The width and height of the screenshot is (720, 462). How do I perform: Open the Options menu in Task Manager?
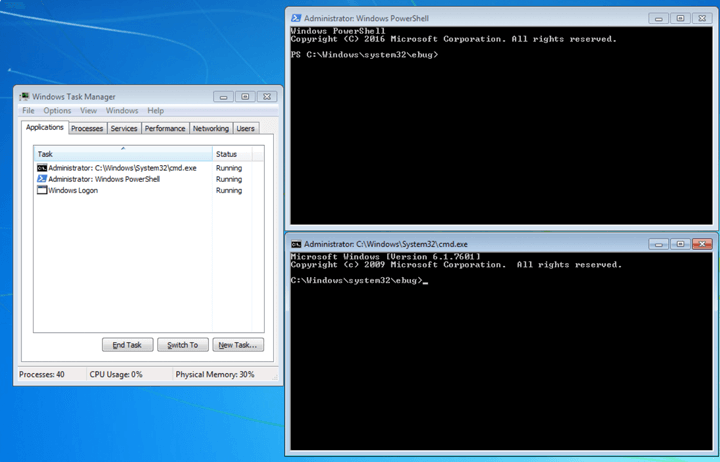57,111
